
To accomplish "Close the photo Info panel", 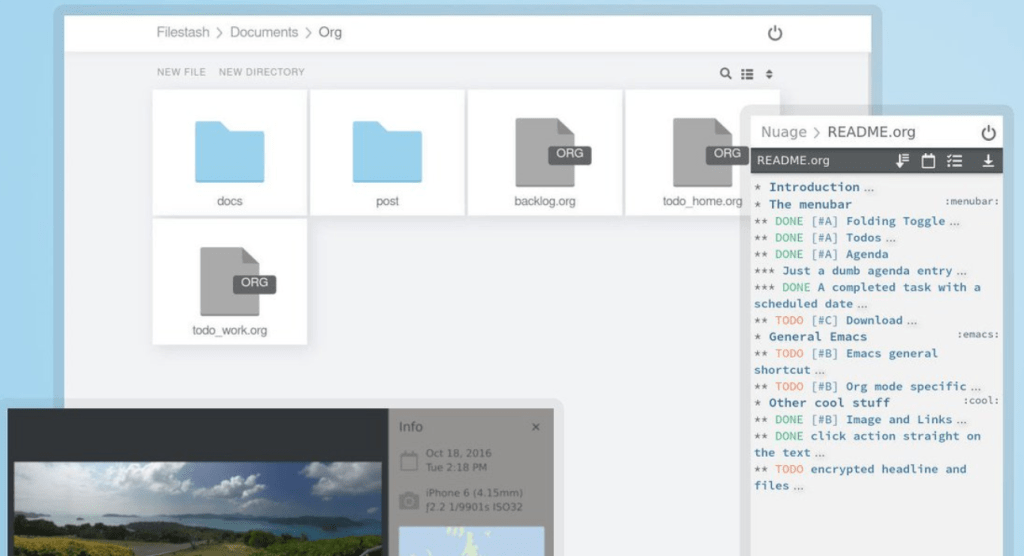I will coord(535,427).
